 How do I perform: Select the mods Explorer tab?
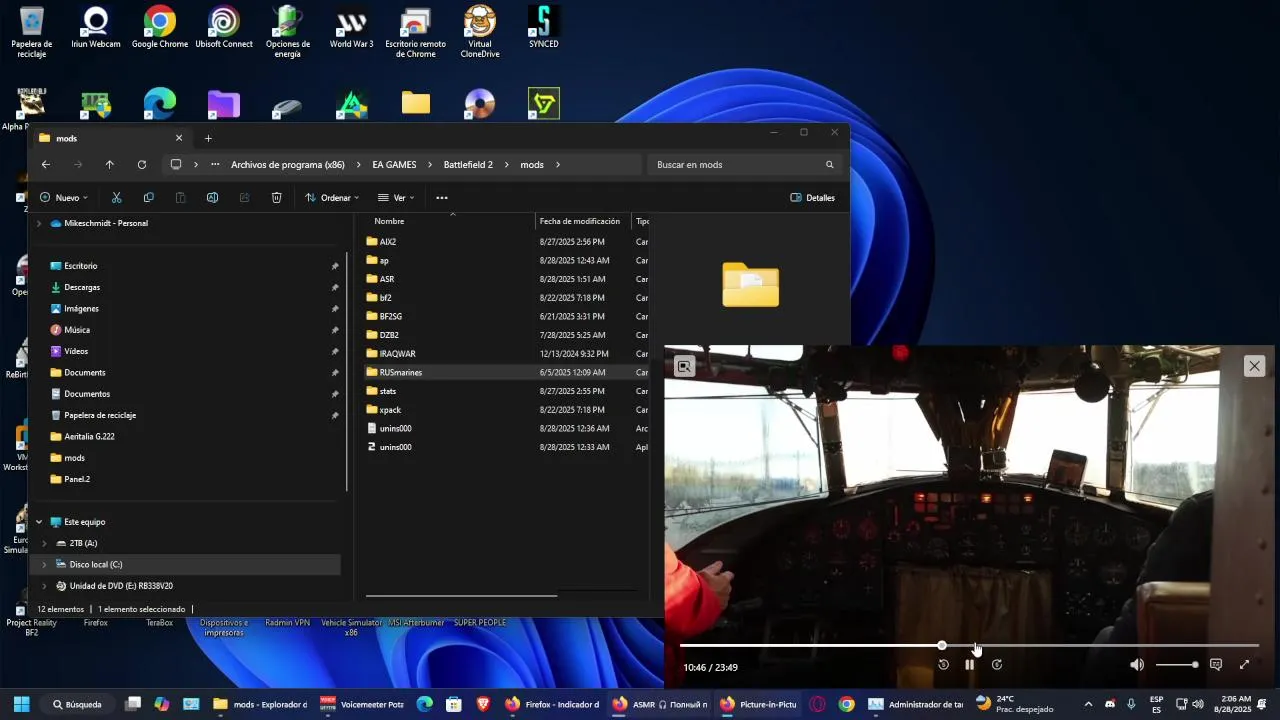click(110, 138)
